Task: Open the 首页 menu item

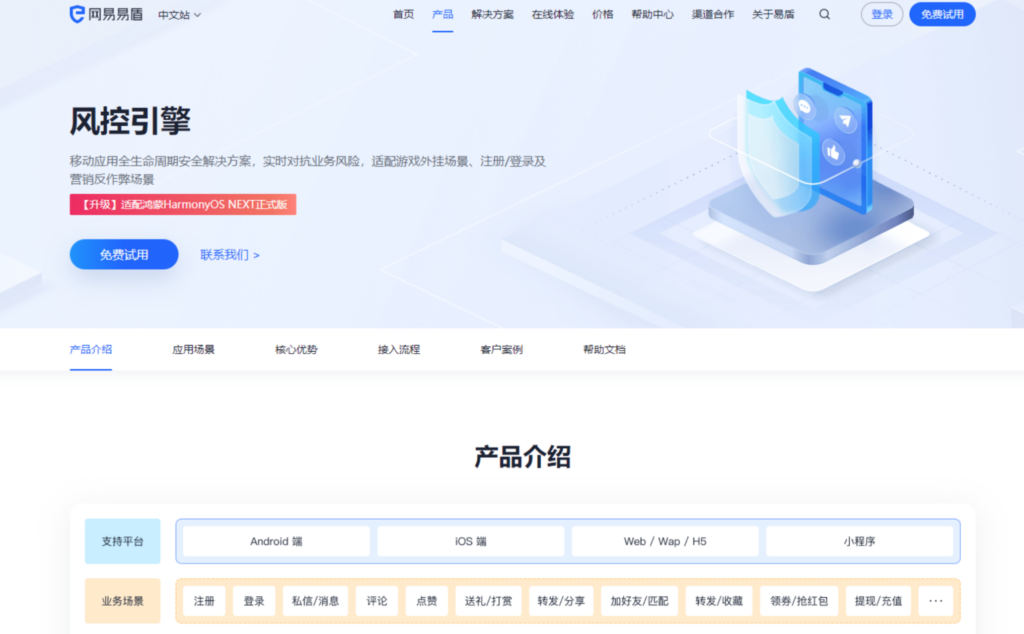Action: click(403, 14)
